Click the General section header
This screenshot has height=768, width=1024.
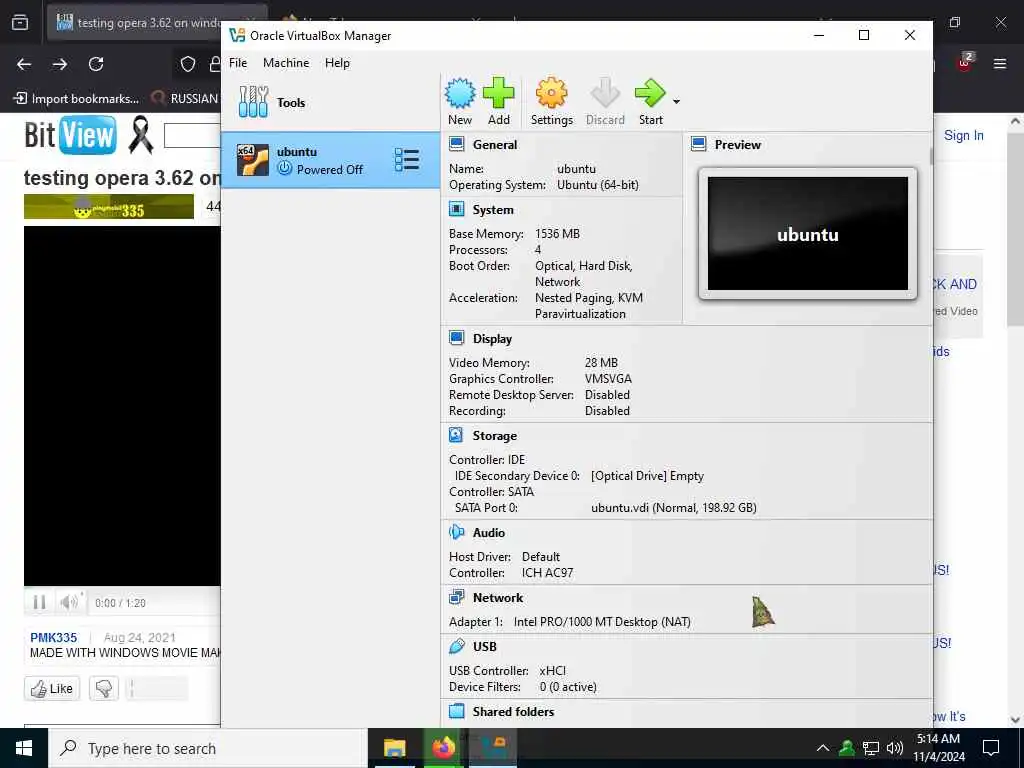click(494, 145)
